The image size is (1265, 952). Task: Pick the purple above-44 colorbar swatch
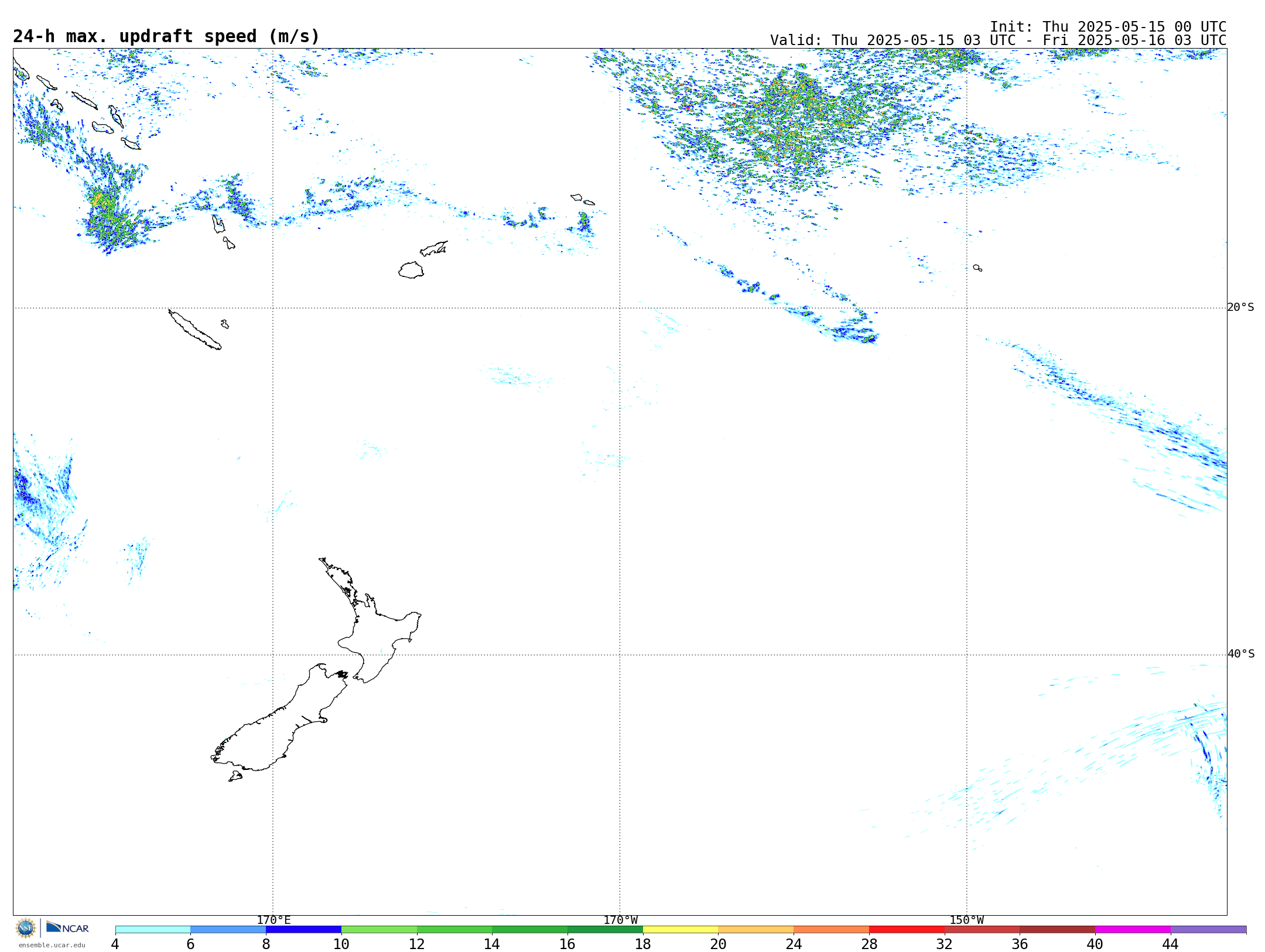1208,929
